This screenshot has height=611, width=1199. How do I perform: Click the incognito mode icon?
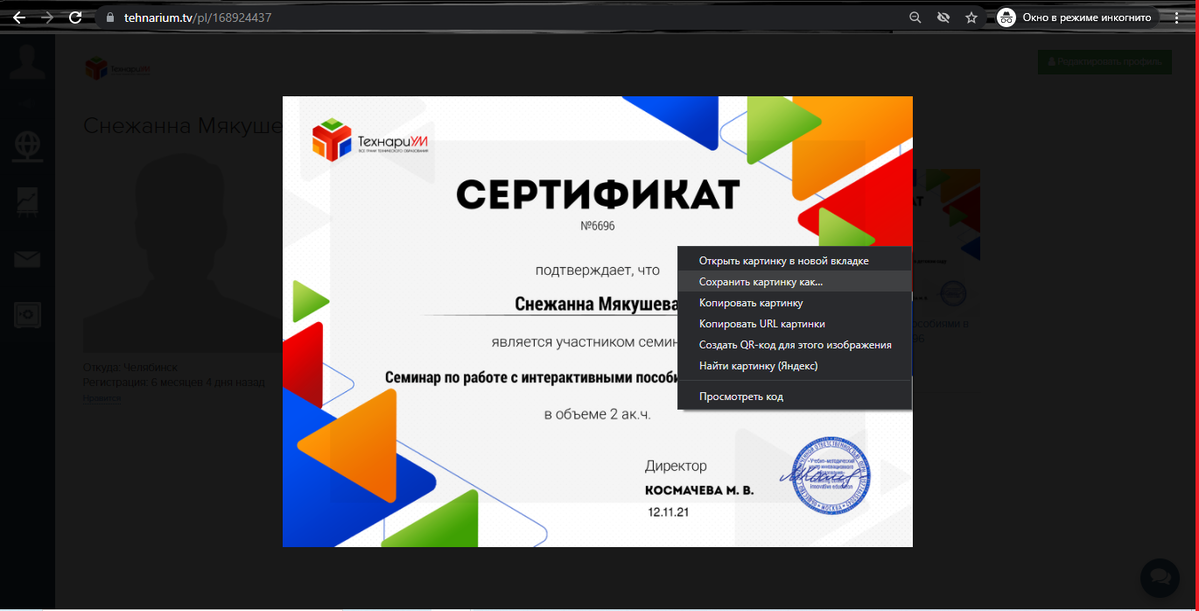1006,17
